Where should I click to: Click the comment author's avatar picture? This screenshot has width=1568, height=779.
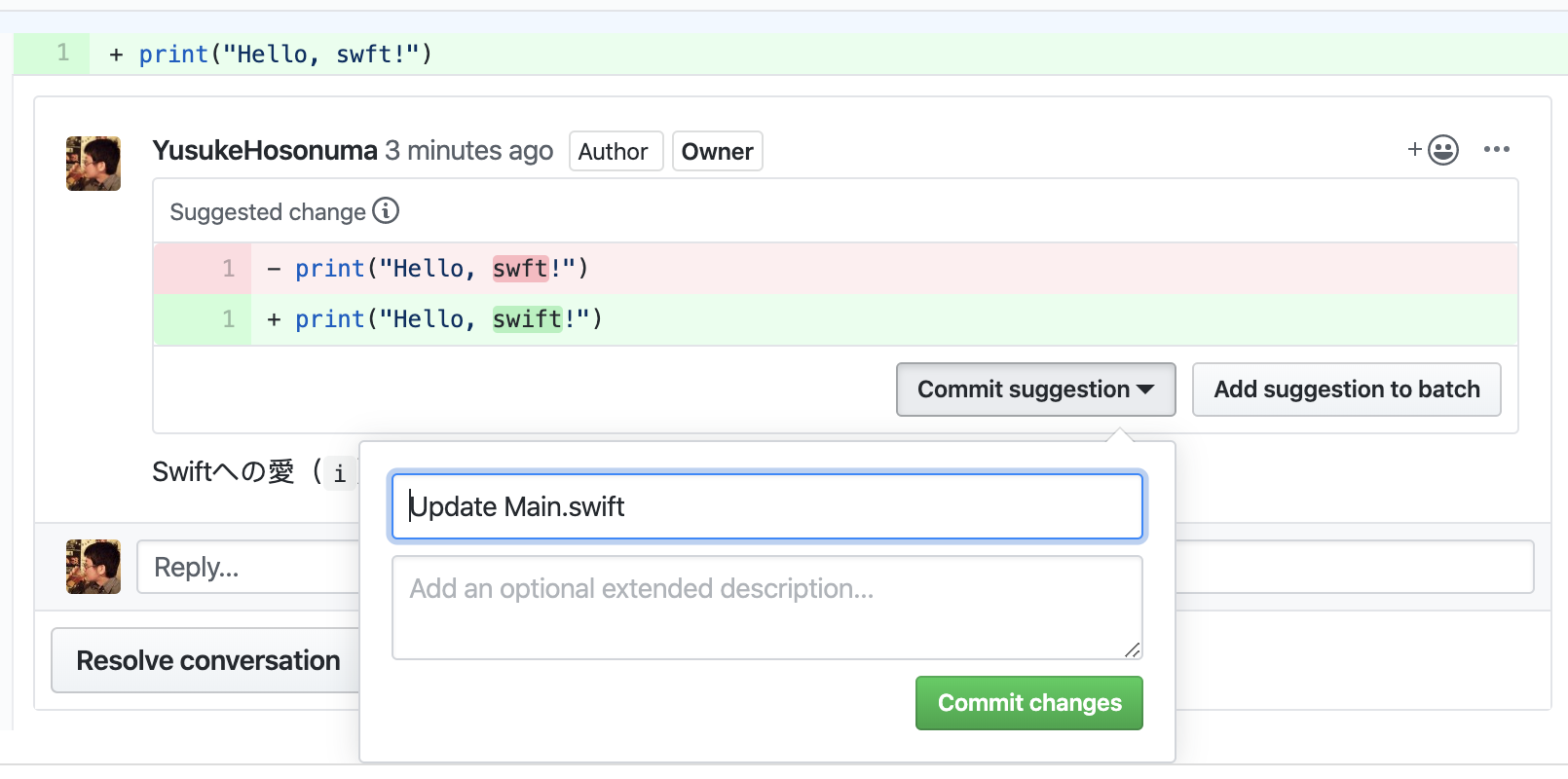point(93,164)
